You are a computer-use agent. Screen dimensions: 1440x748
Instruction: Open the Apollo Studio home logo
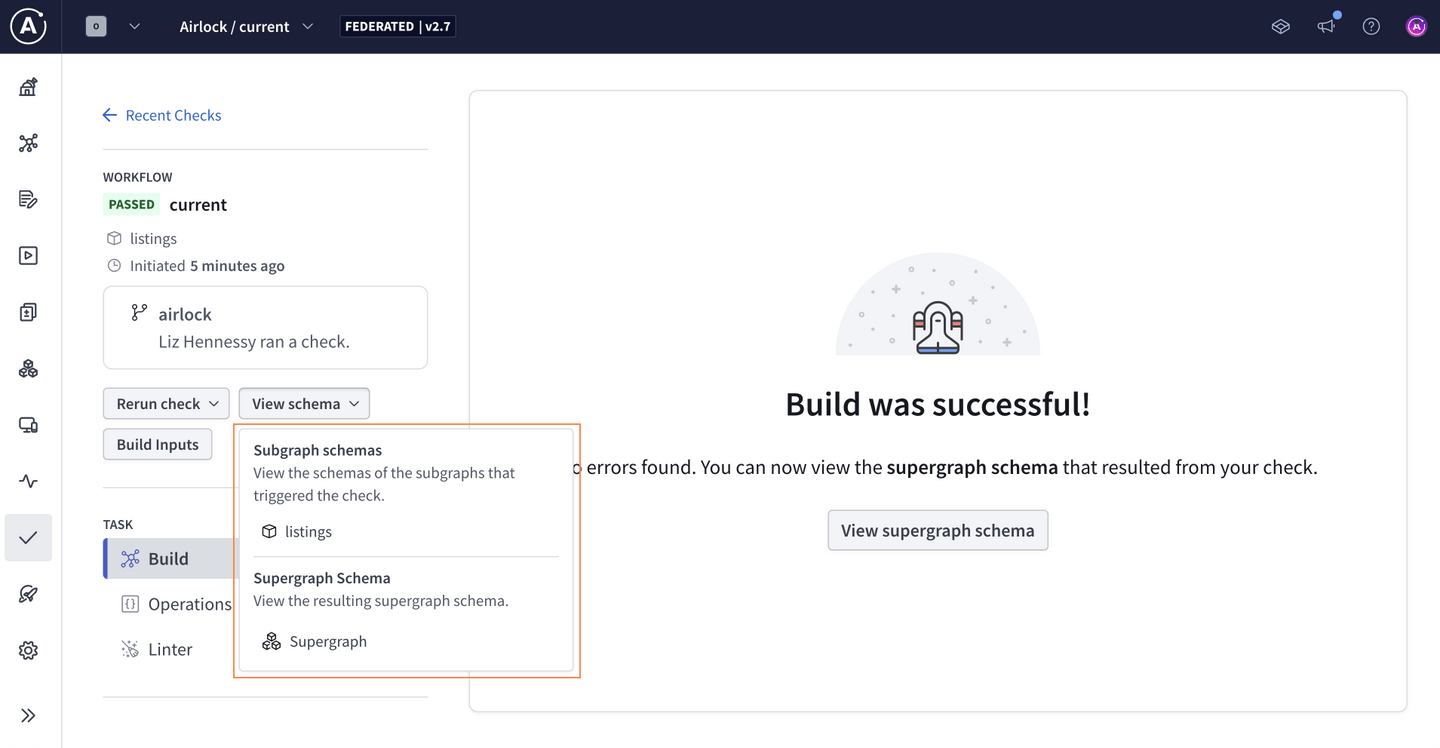pyautogui.click(x=28, y=27)
